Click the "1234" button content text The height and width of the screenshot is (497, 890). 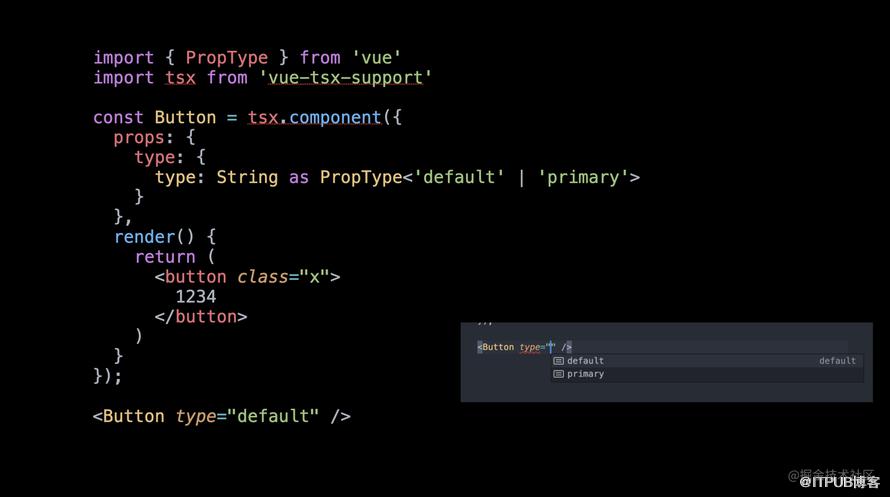(x=195, y=297)
